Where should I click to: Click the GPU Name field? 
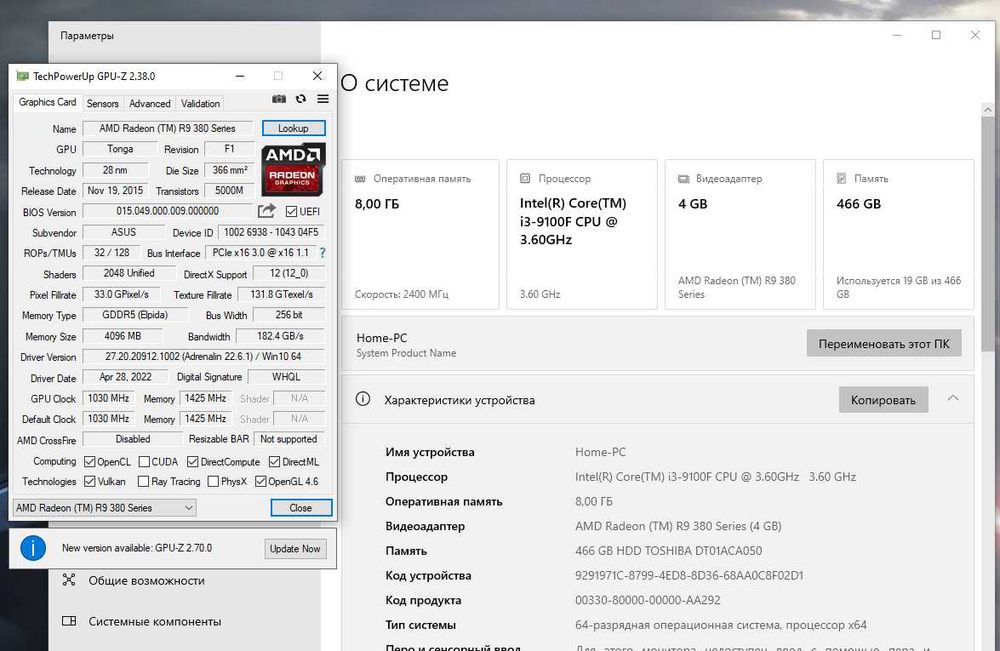(x=168, y=128)
